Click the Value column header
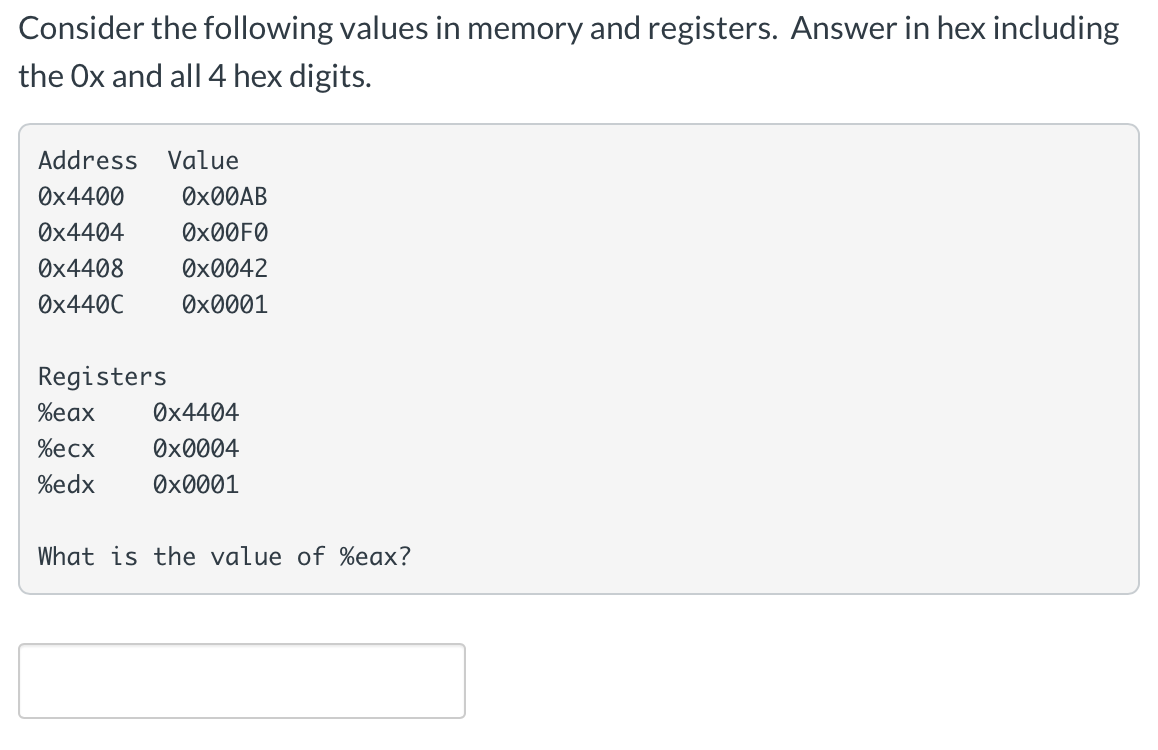Viewport: 1158px width, 750px height. tap(204, 160)
